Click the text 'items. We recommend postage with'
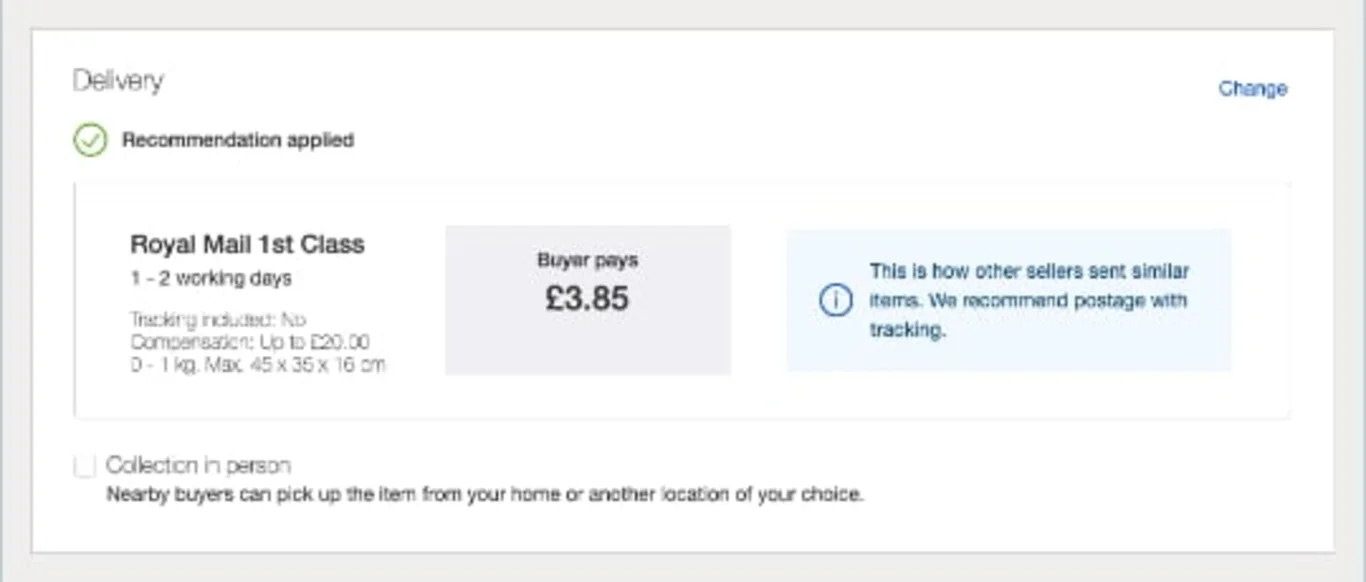This screenshot has height=582, width=1366. [x=1028, y=300]
